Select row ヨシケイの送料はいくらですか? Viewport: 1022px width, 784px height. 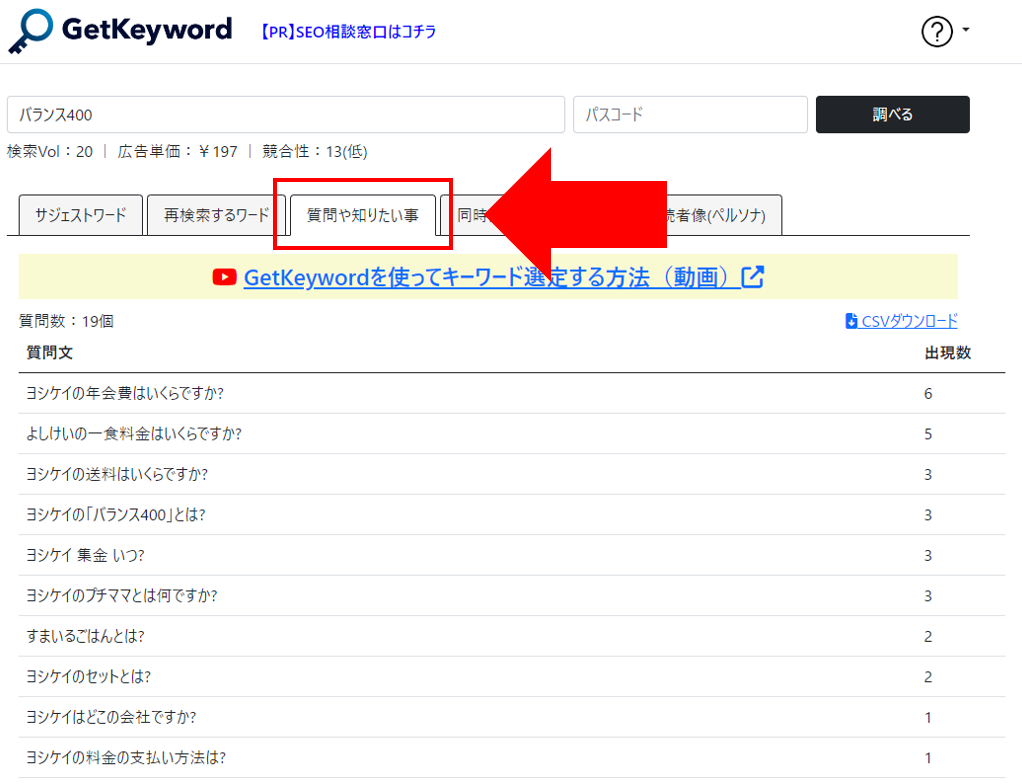pos(512,474)
